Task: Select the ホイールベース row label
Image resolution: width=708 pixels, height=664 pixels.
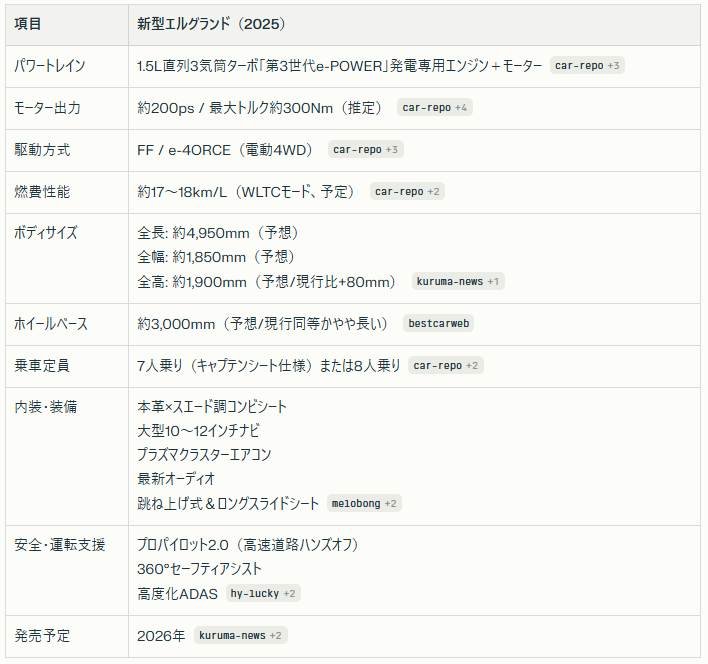Action: pyautogui.click(x=51, y=324)
